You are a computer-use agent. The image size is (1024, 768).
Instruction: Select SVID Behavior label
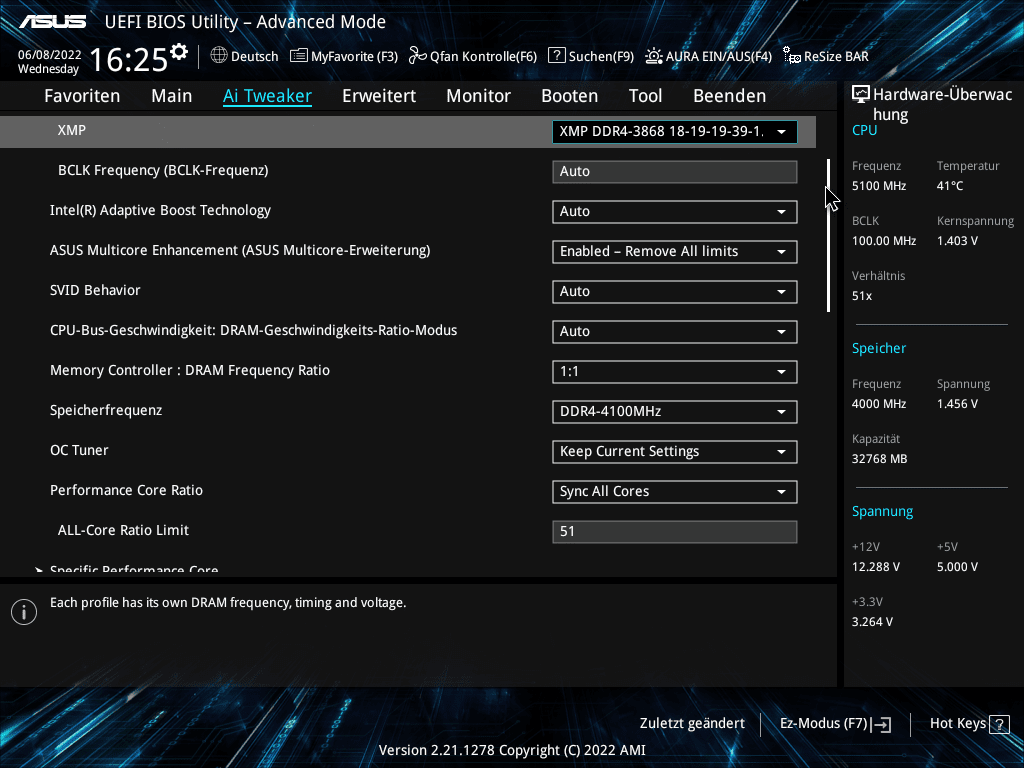coord(95,291)
